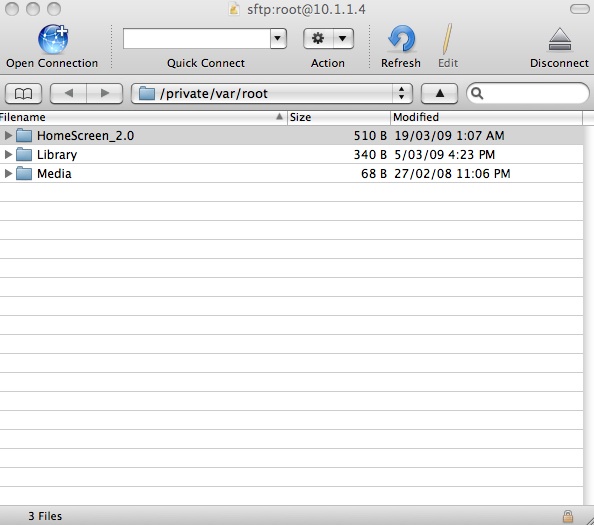
Task: Click the toolbar toggle pill button
Action: pos(580,9)
